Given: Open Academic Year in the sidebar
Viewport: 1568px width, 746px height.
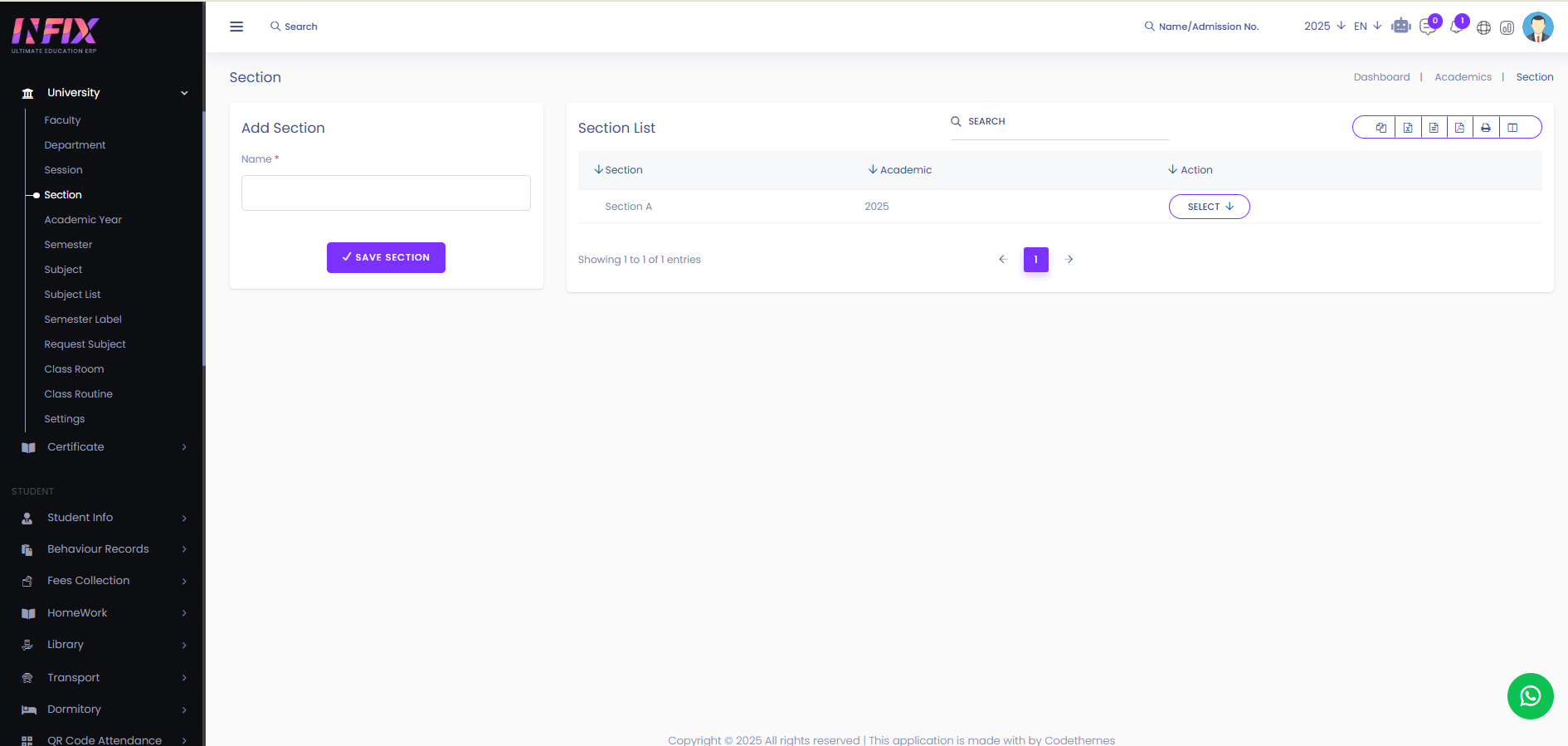Looking at the screenshot, I should point(83,220).
